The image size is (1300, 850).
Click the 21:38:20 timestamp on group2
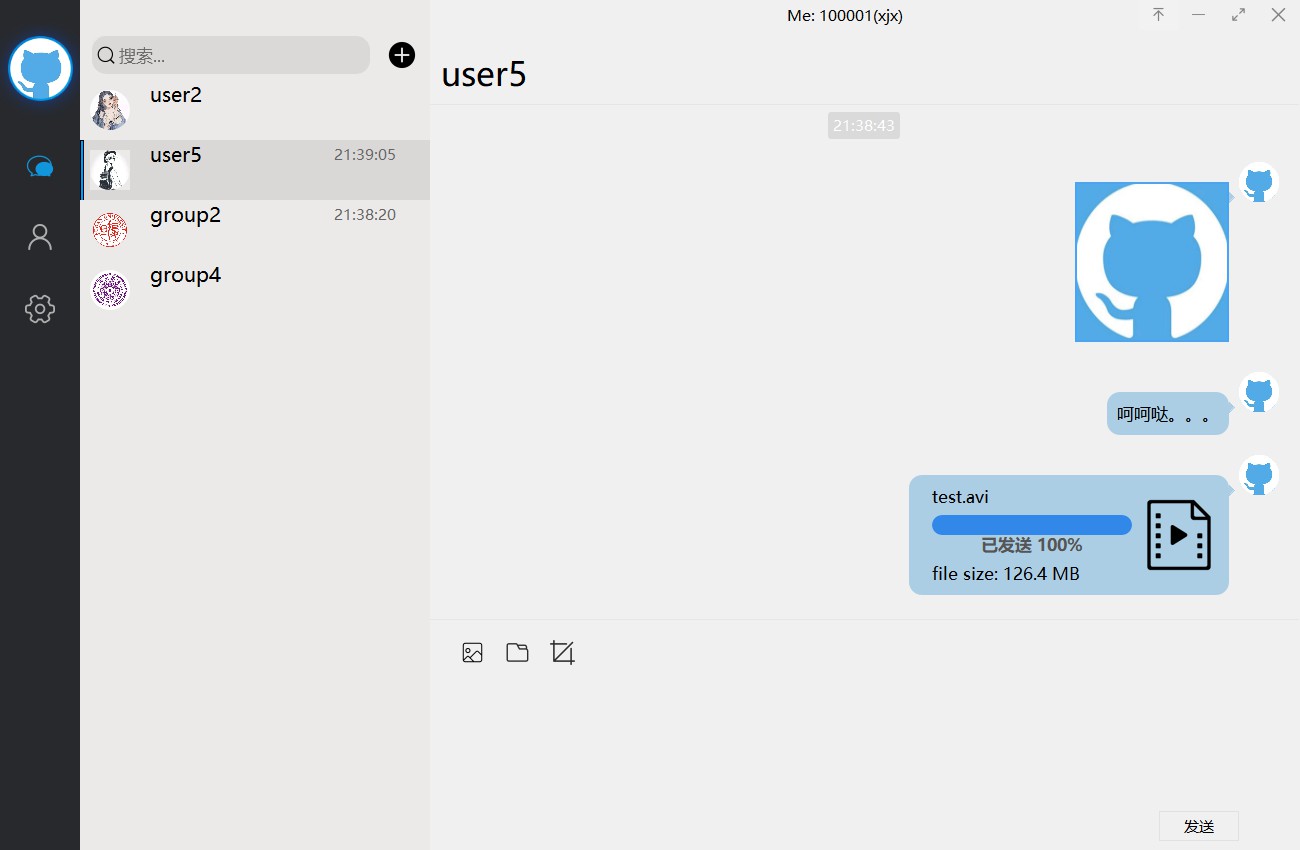coord(365,215)
